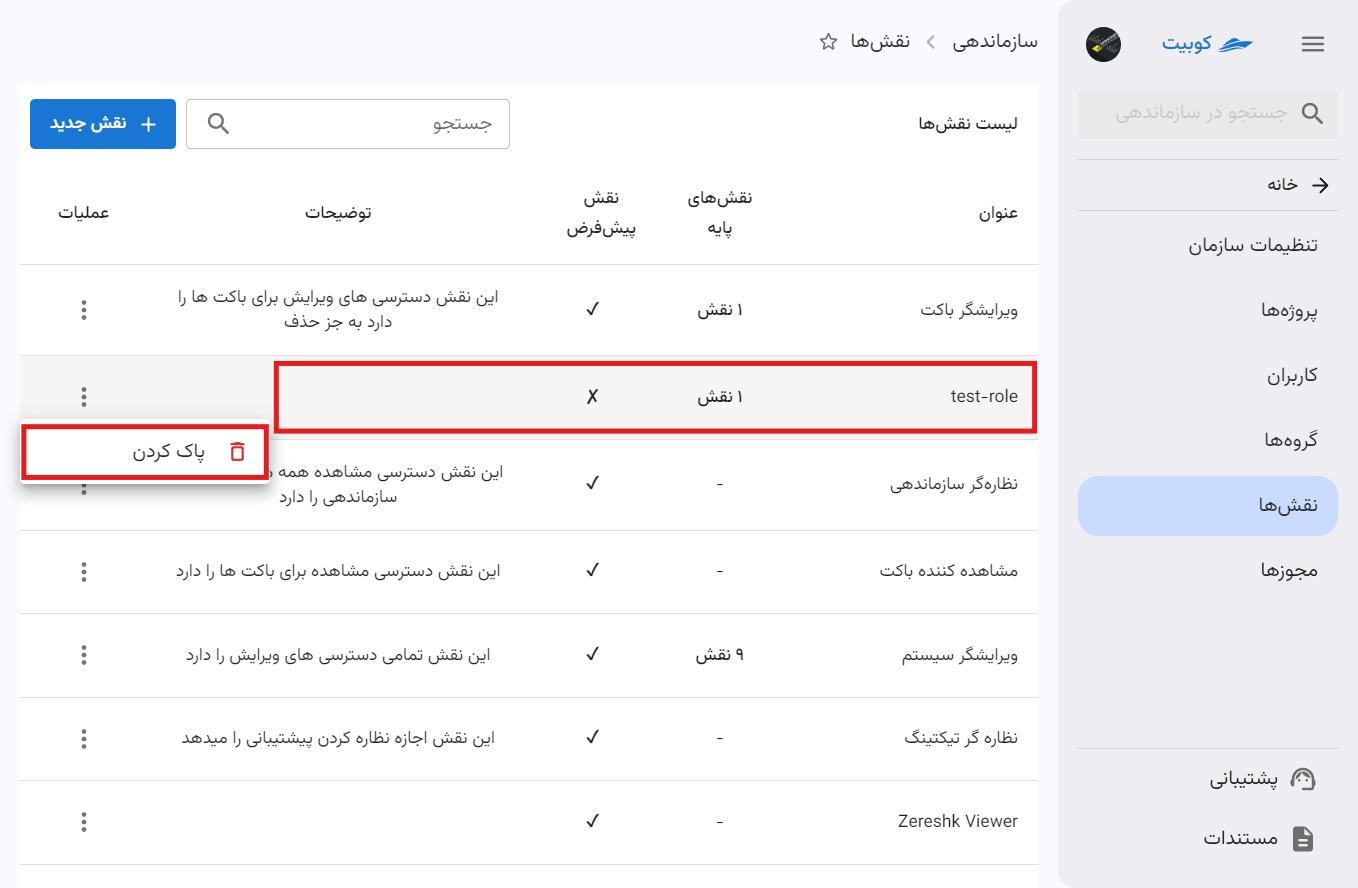Click the ۱ نقش cell for ویرایشگر باکت

pyautogui.click(x=721, y=310)
